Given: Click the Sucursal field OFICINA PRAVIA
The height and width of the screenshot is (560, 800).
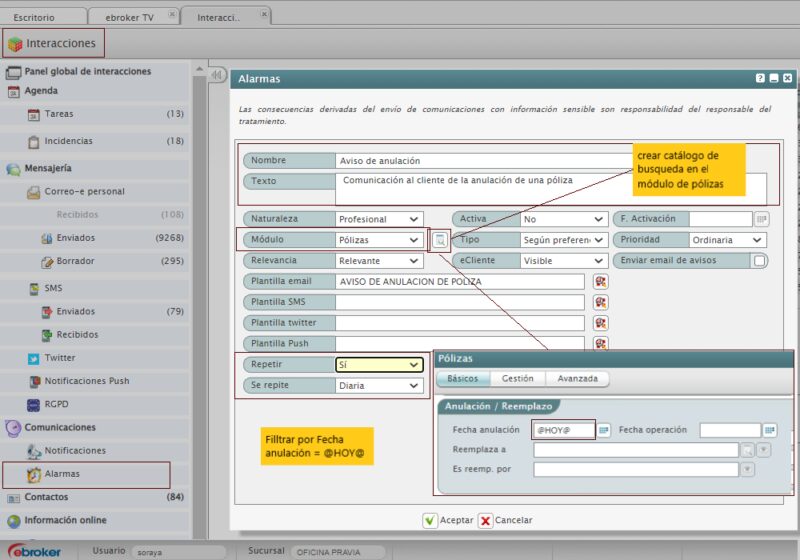Looking at the screenshot, I should (x=338, y=552).
